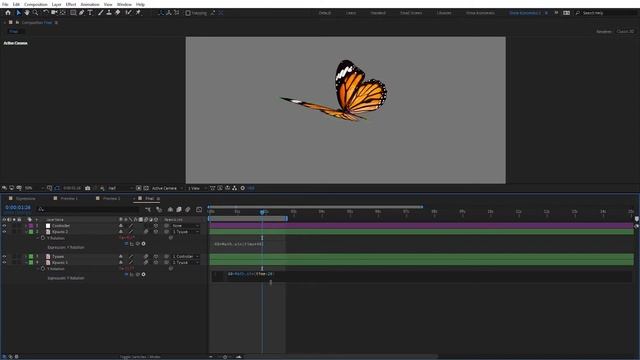
Task: Select the Hand tool
Action: coord(27,13)
